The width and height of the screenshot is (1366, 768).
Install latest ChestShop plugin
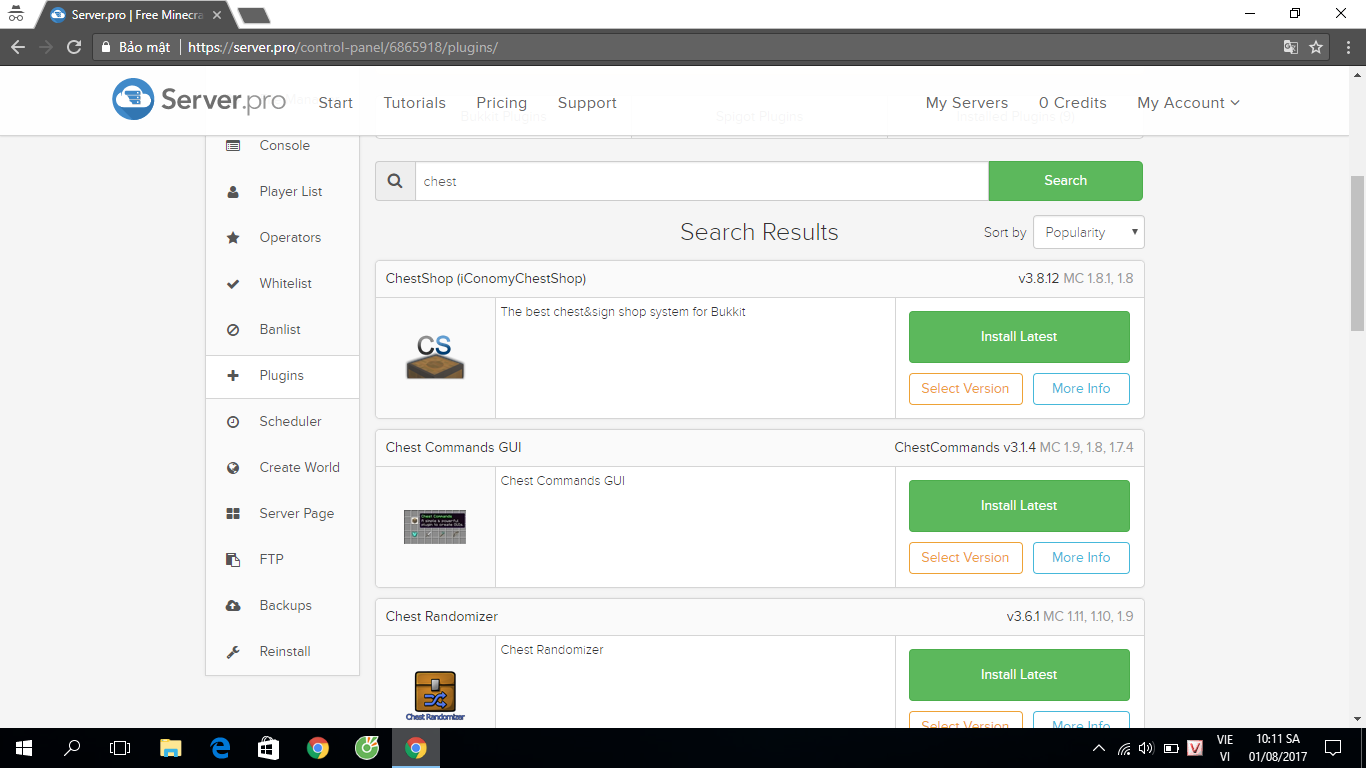(1019, 337)
